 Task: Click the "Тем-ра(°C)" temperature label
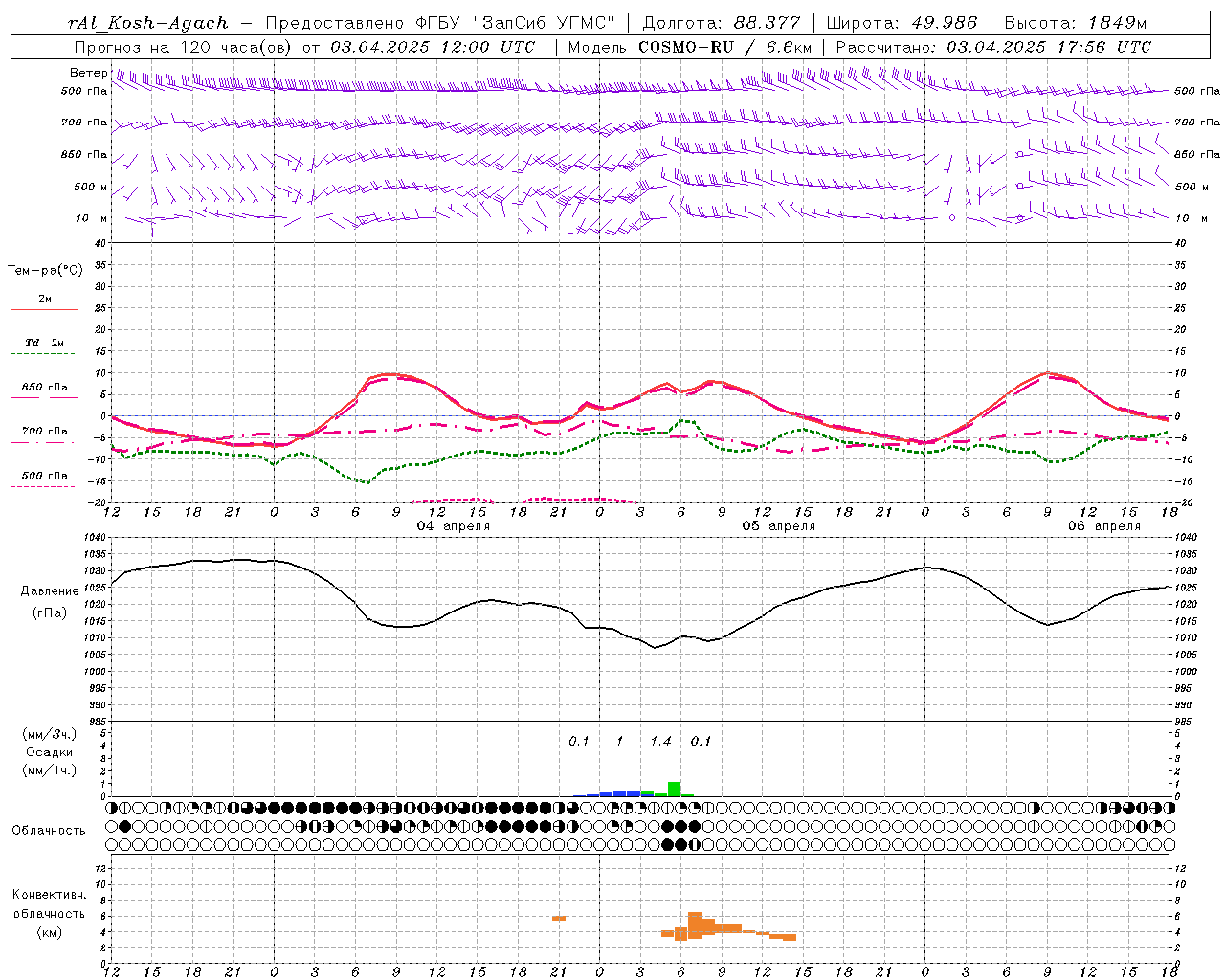tap(45, 271)
